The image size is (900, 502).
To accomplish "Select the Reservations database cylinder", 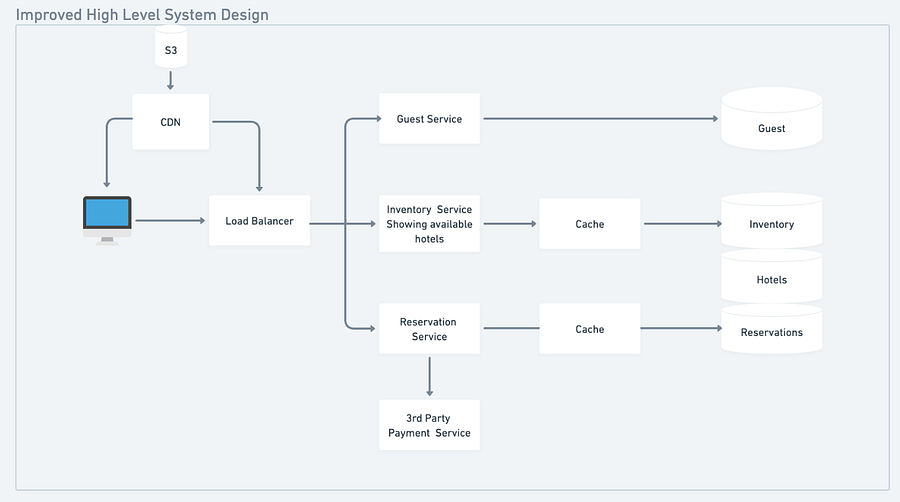I will 771,329.
